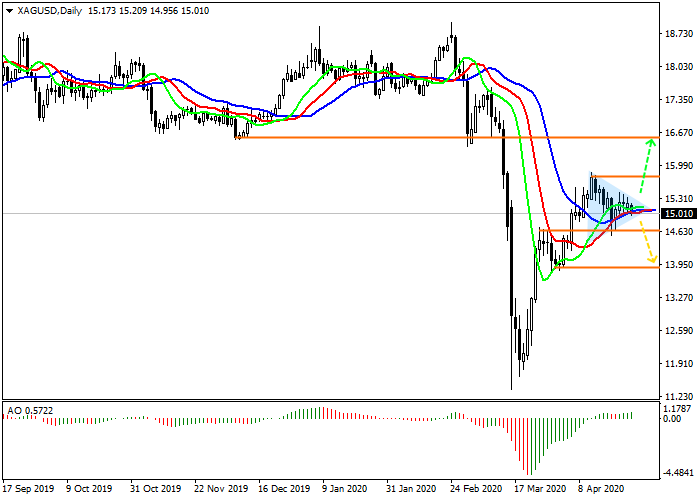This screenshot has width=700, height=500.
Task: Select the orange support line near 13.95
Action: click(x=600, y=267)
